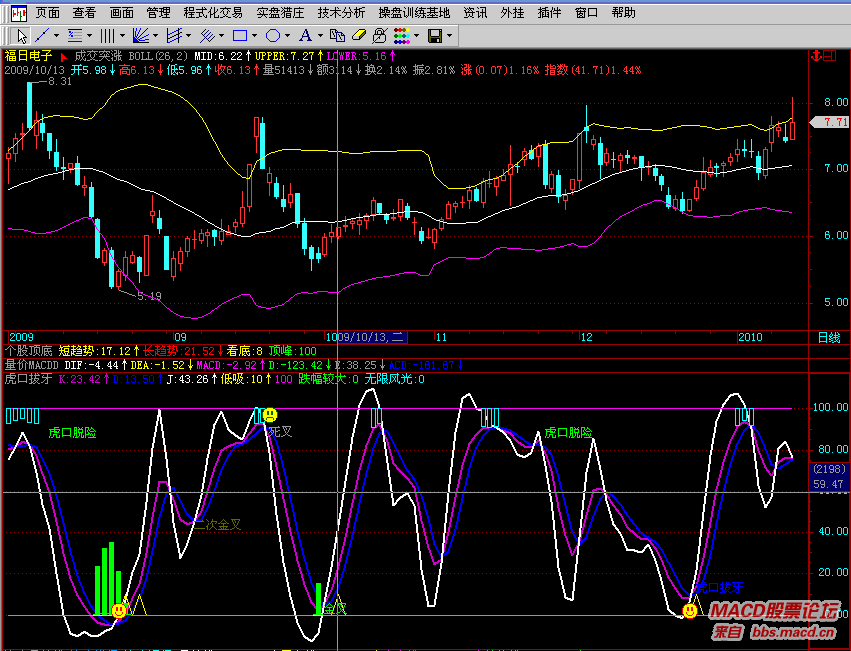The image size is (851, 651).
Task: Toggle the lock drawings icon
Action: click(380, 36)
